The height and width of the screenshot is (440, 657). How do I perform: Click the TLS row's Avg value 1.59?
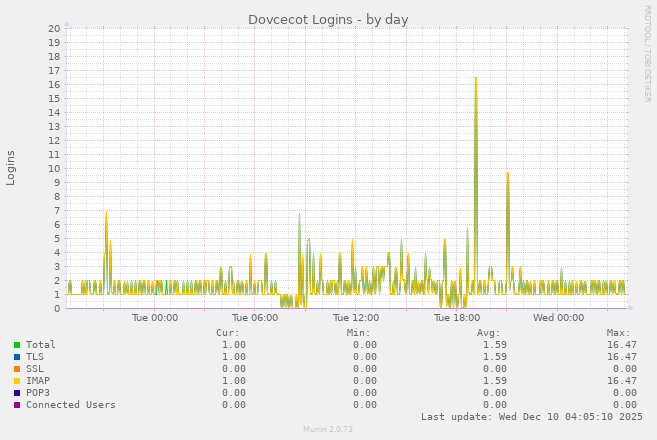(495, 357)
